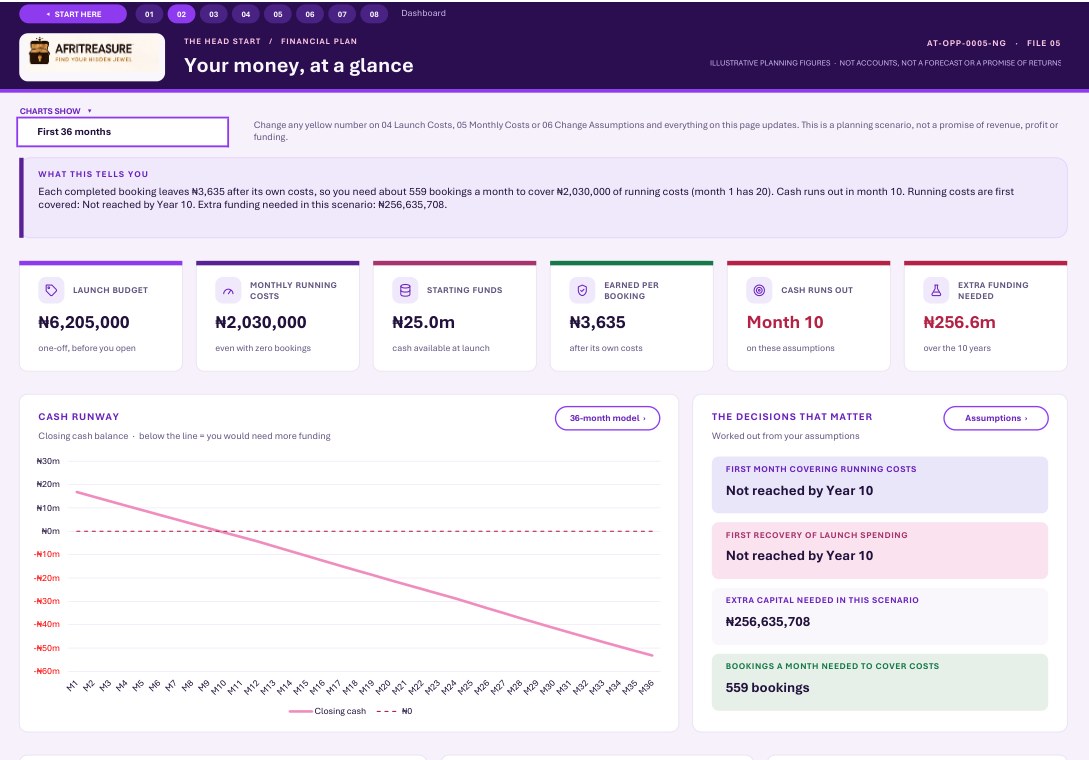Click The Head Start breadcrumb

[222, 42]
